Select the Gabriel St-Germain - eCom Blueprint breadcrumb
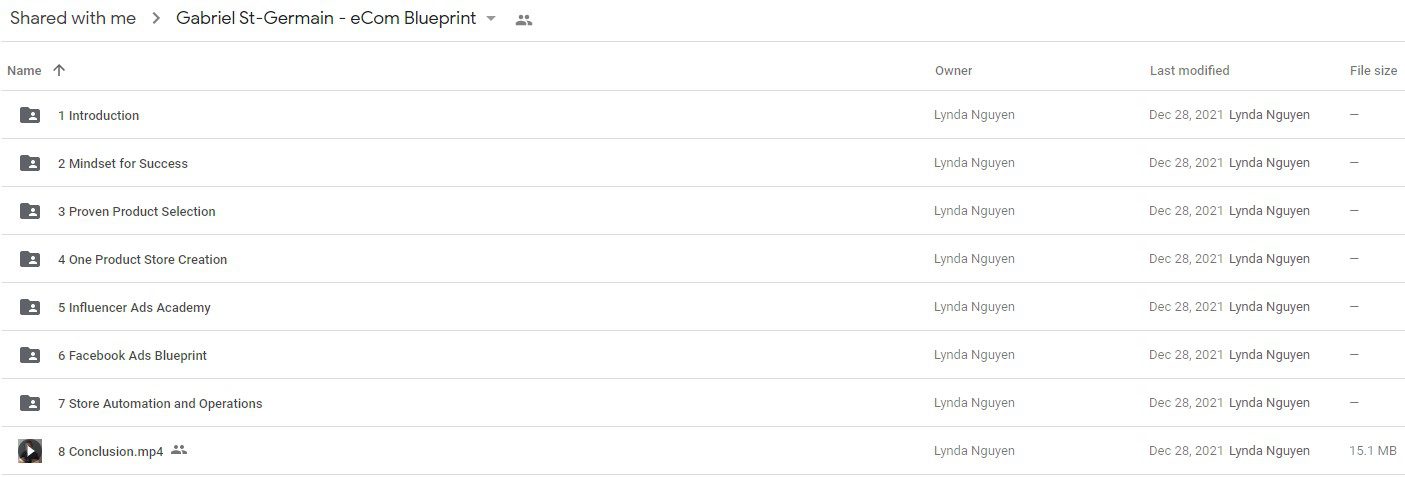Screen dimensions: 1405x477 click(326, 18)
